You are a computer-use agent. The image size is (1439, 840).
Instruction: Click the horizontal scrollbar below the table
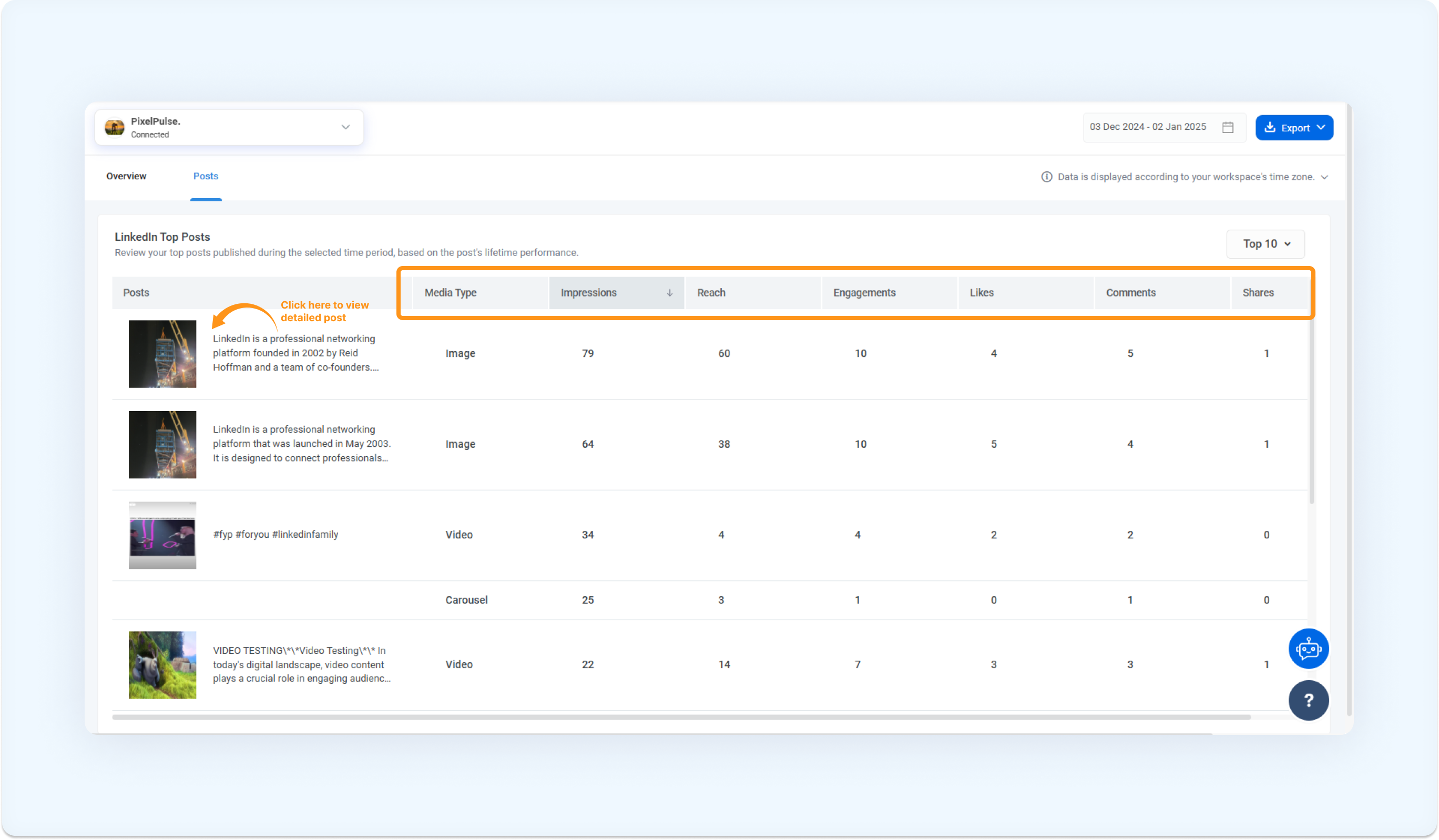pos(681,717)
